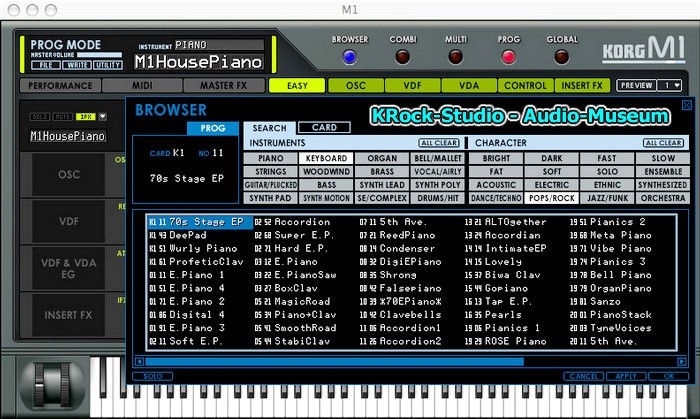The image size is (700, 419).
Task: Toggle the POPS/ROCK character filter
Action: tap(552, 198)
